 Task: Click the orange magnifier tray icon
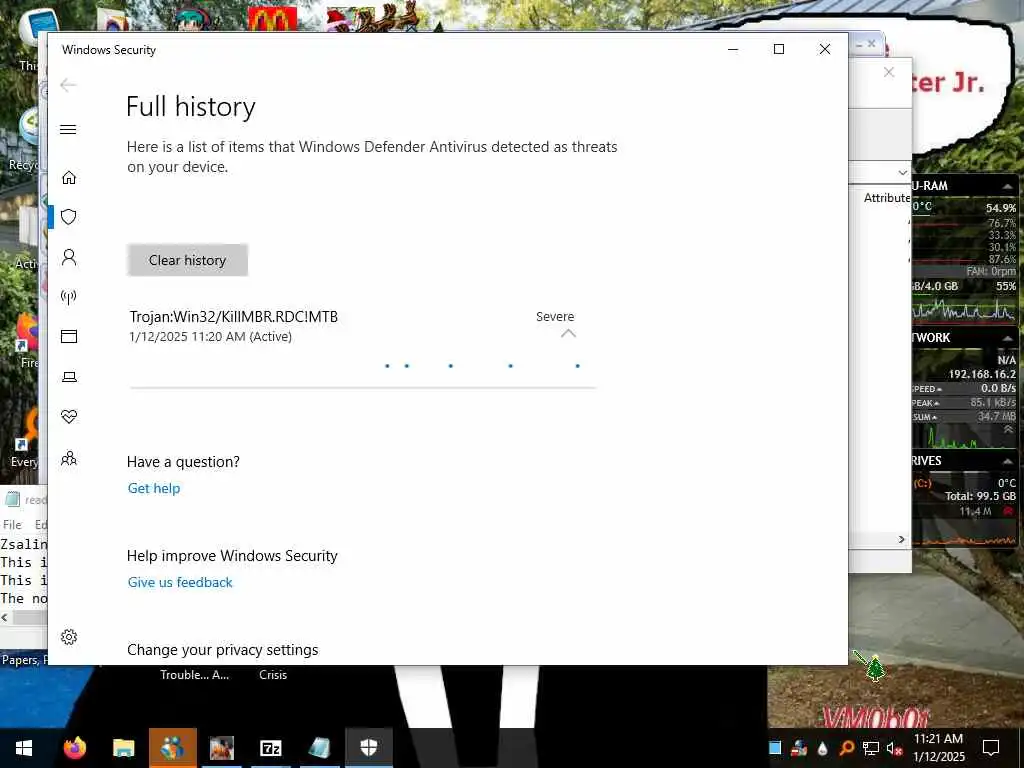tap(846, 748)
